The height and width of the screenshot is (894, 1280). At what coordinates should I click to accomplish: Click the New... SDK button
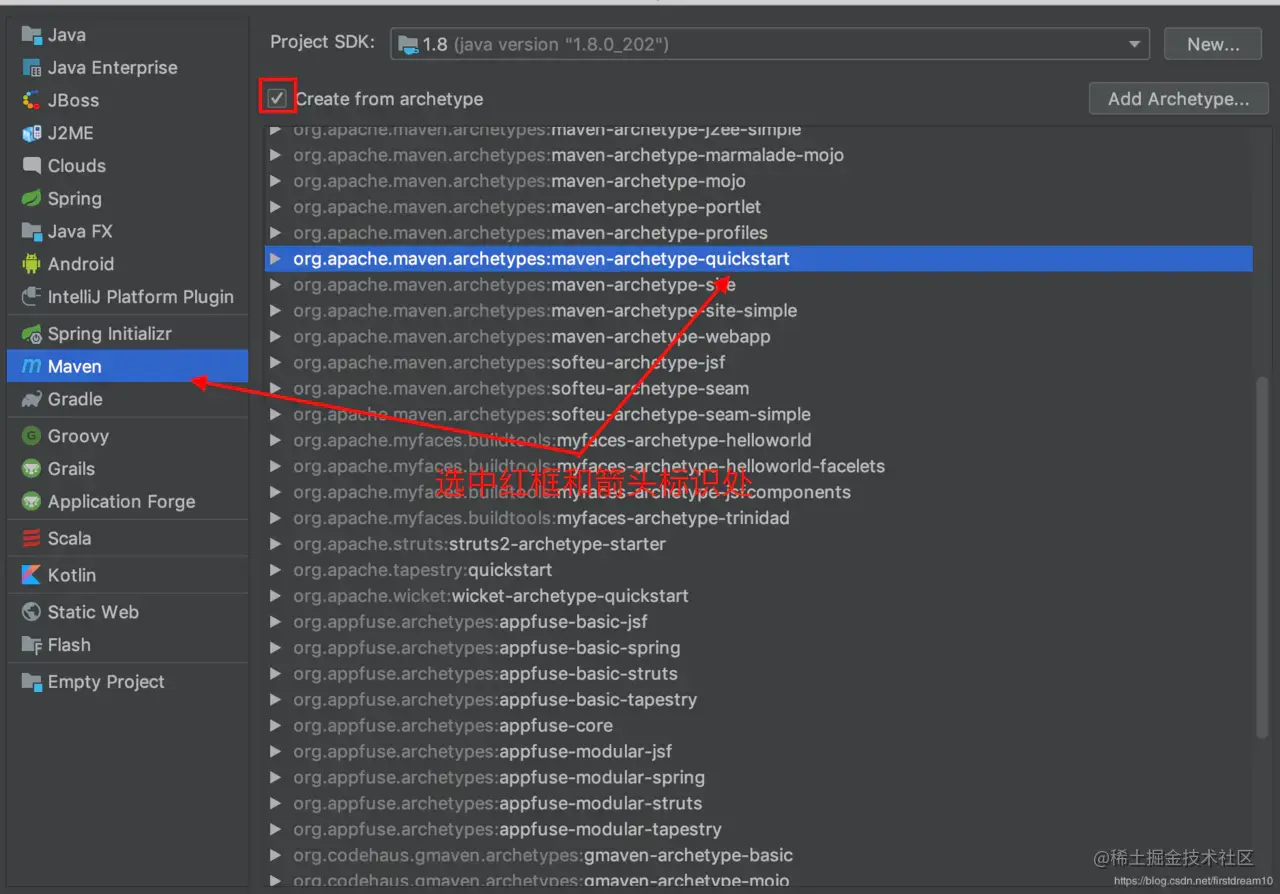click(1213, 44)
